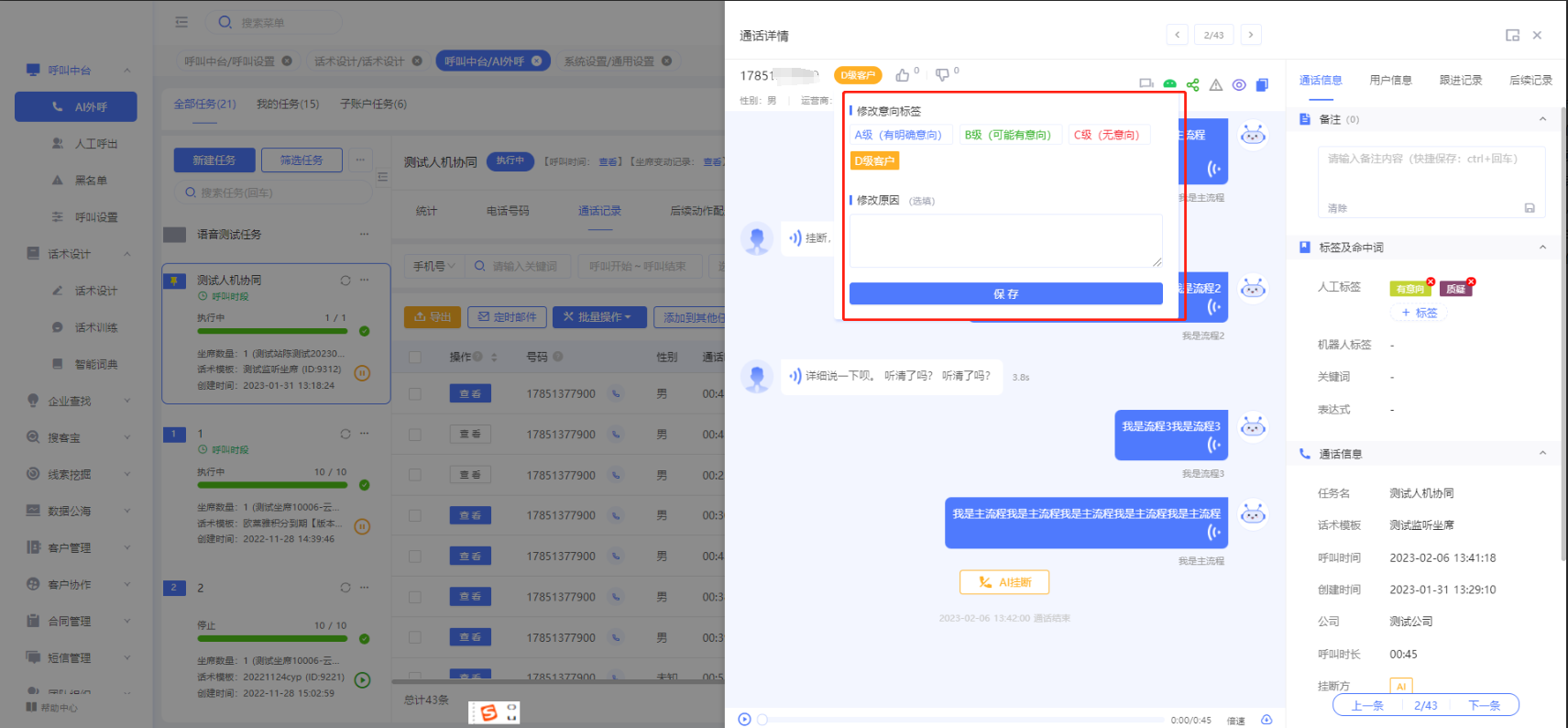1568x728 pixels.
Task: Collapse the 通话信息 section
Action: pos(1542,454)
